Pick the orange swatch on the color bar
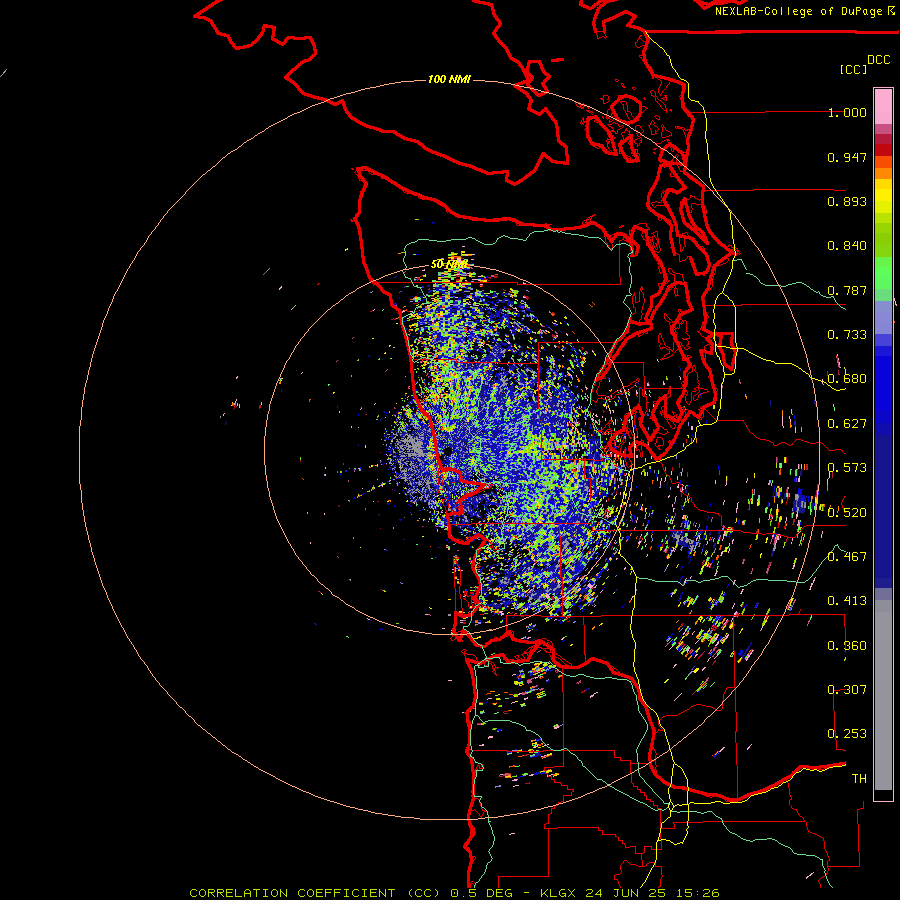 click(x=883, y=173)
